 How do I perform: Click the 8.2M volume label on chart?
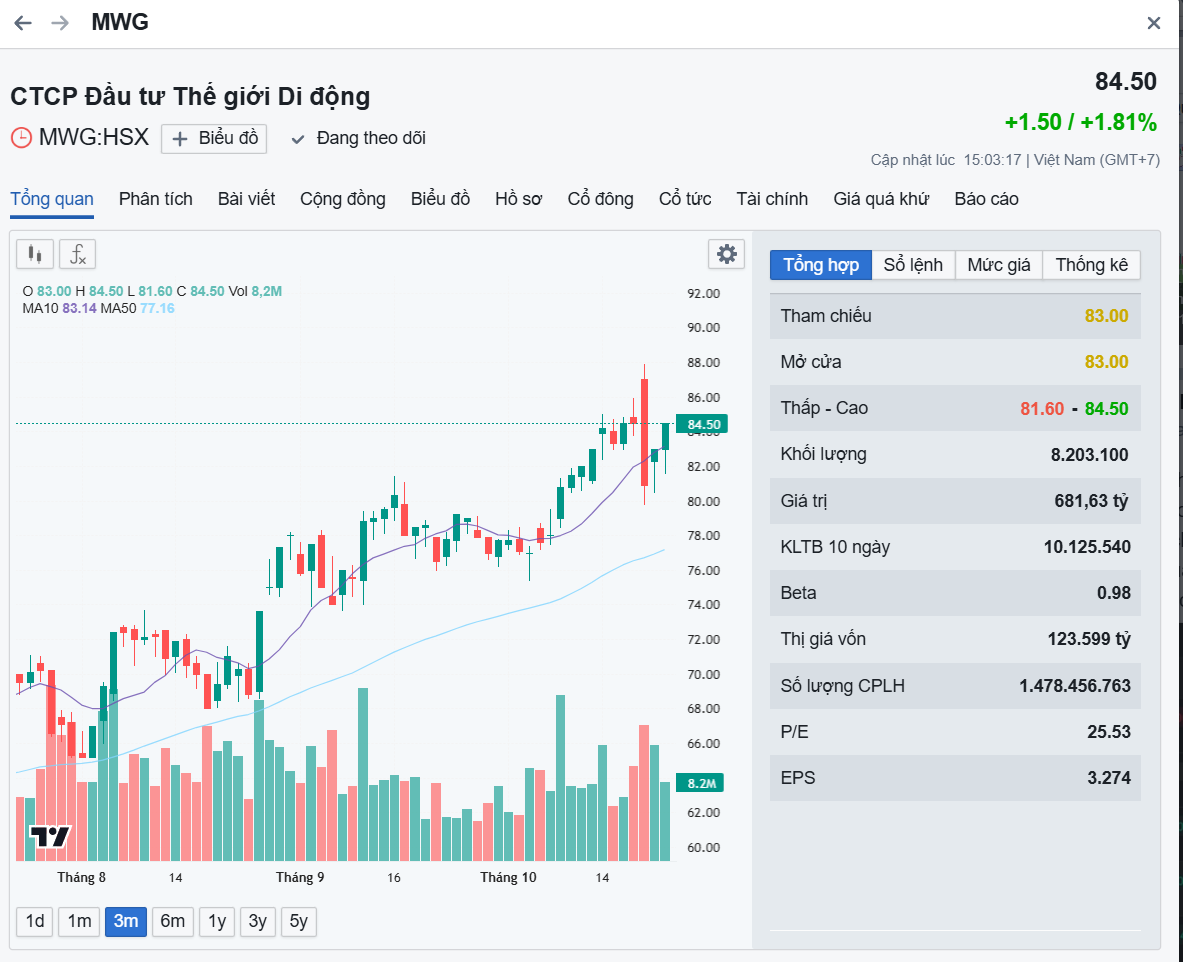click(x=700, y=783)
